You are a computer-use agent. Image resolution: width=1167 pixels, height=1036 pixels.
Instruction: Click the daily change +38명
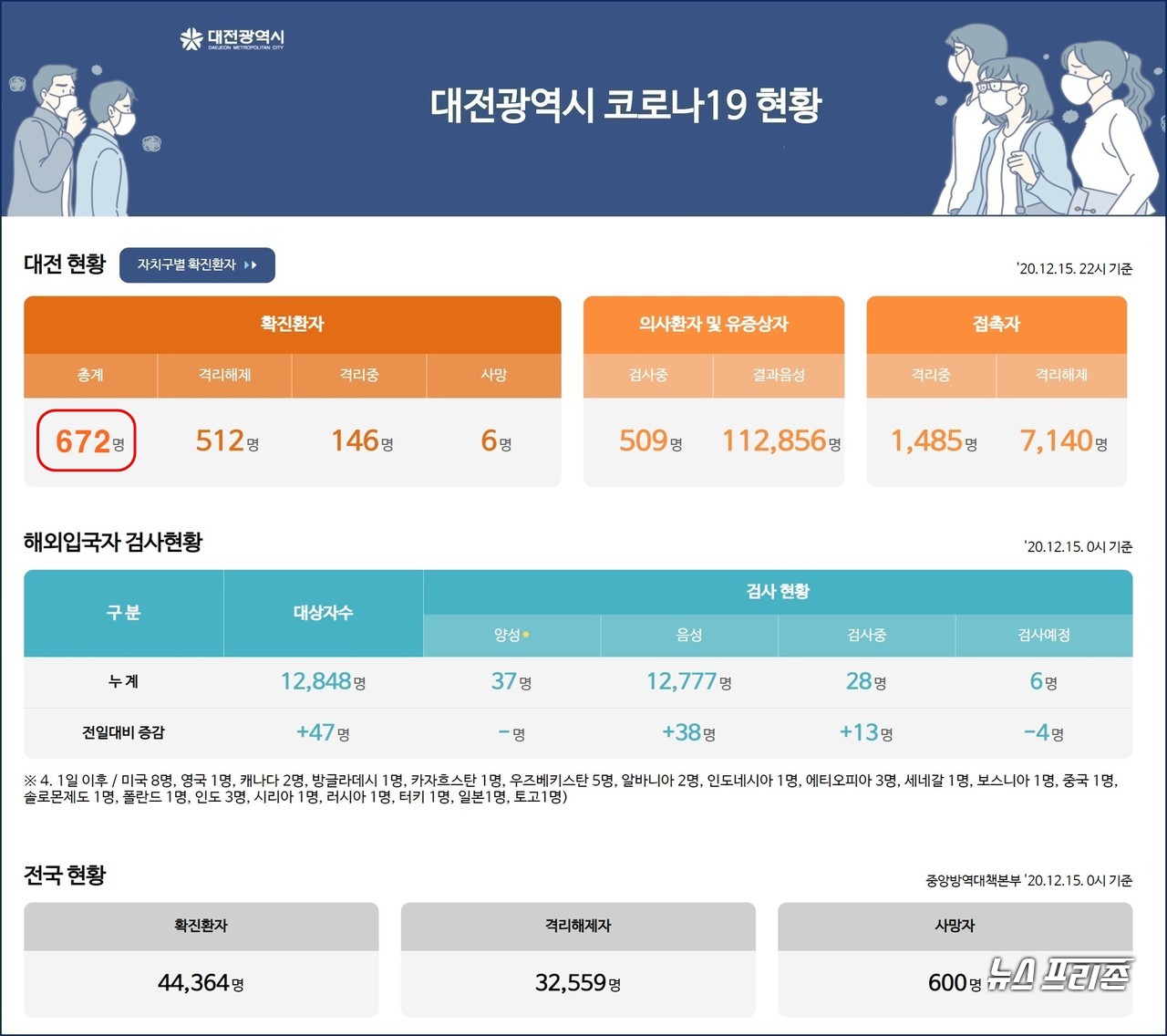(689, 732)
